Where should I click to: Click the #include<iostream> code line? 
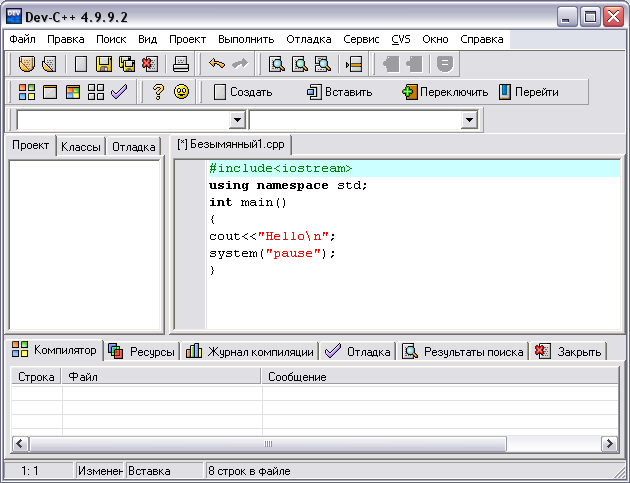(280, 168)
